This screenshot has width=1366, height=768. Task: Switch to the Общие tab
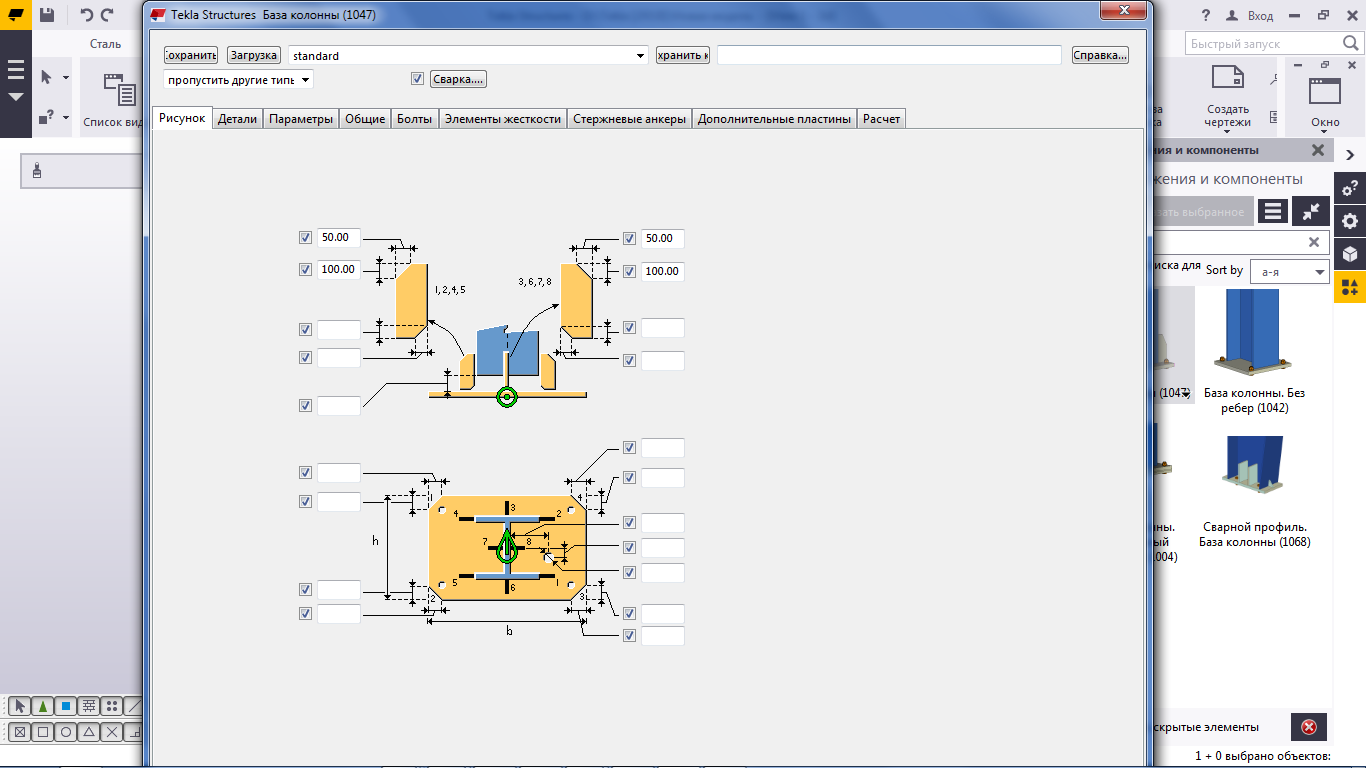365,119
